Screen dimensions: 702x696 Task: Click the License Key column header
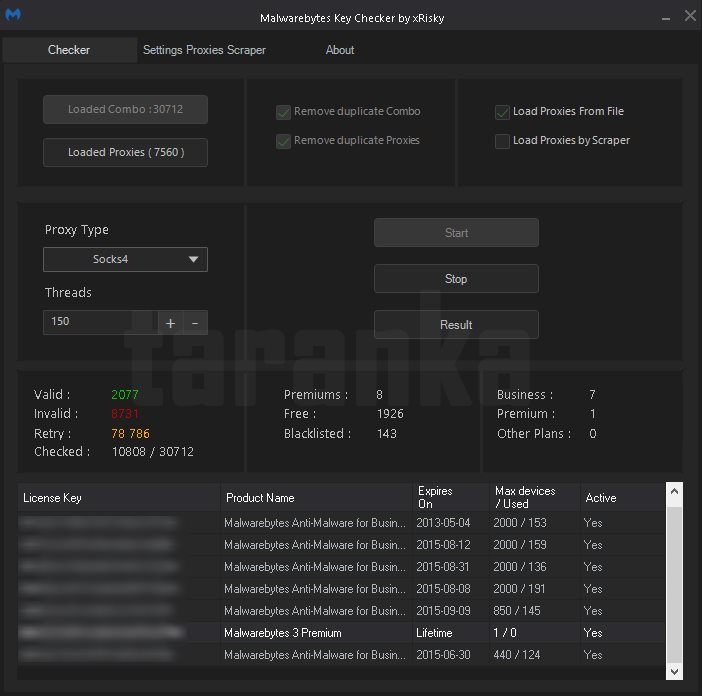tap(119, 497)
